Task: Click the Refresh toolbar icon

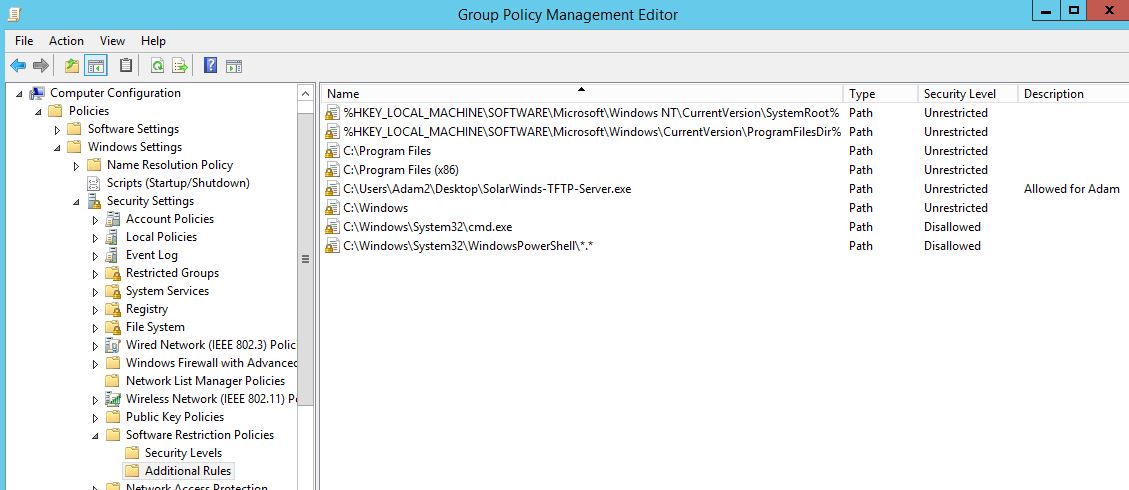Action: coord(157,66)
